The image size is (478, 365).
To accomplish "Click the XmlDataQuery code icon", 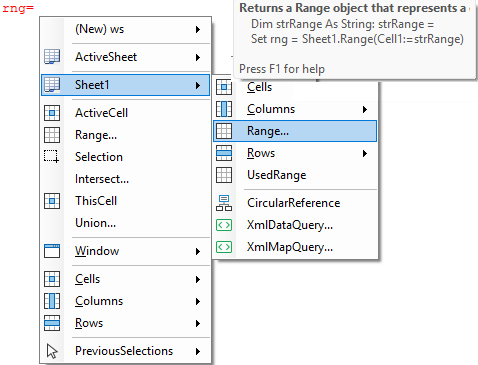I will [x=224, y=225].
